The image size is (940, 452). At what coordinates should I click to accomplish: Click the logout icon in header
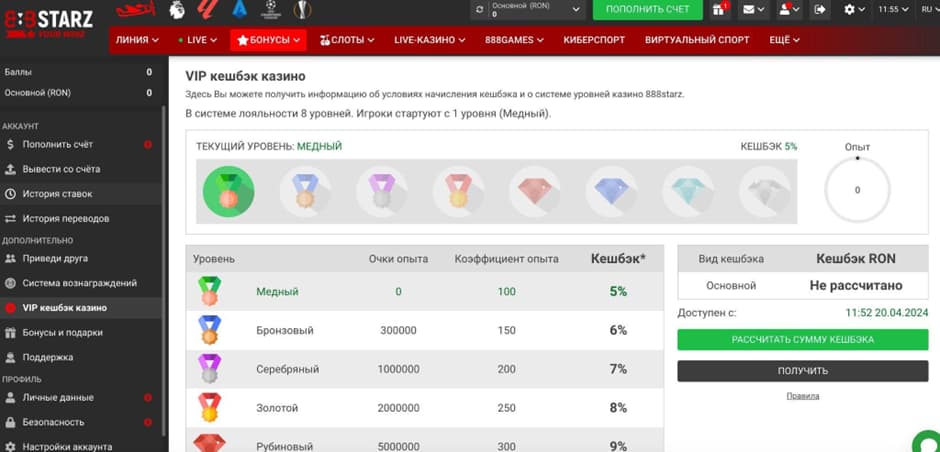(820, 10)
